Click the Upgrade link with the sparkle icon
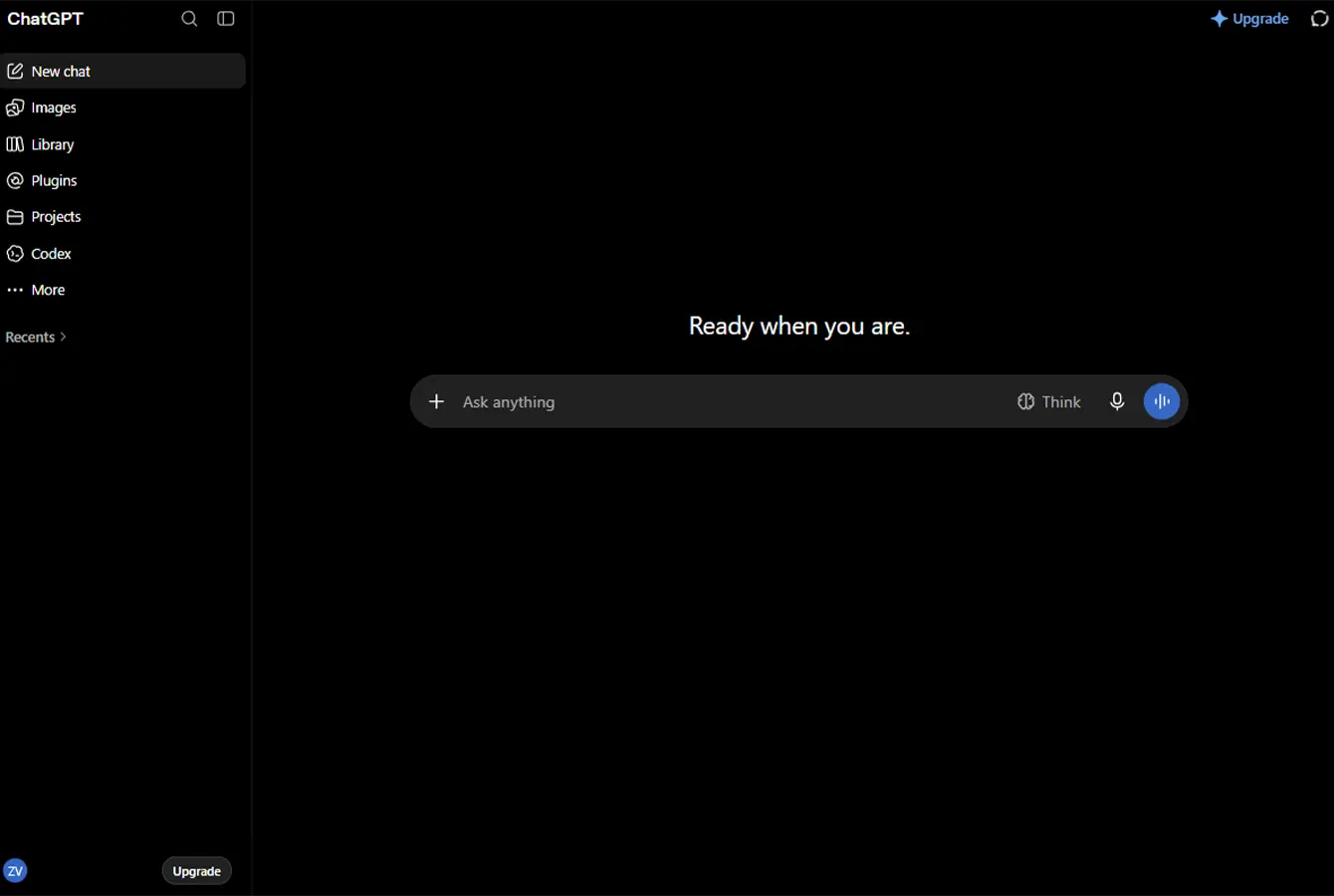This screenshot has width=1334, height=896. click(1249, 19)
